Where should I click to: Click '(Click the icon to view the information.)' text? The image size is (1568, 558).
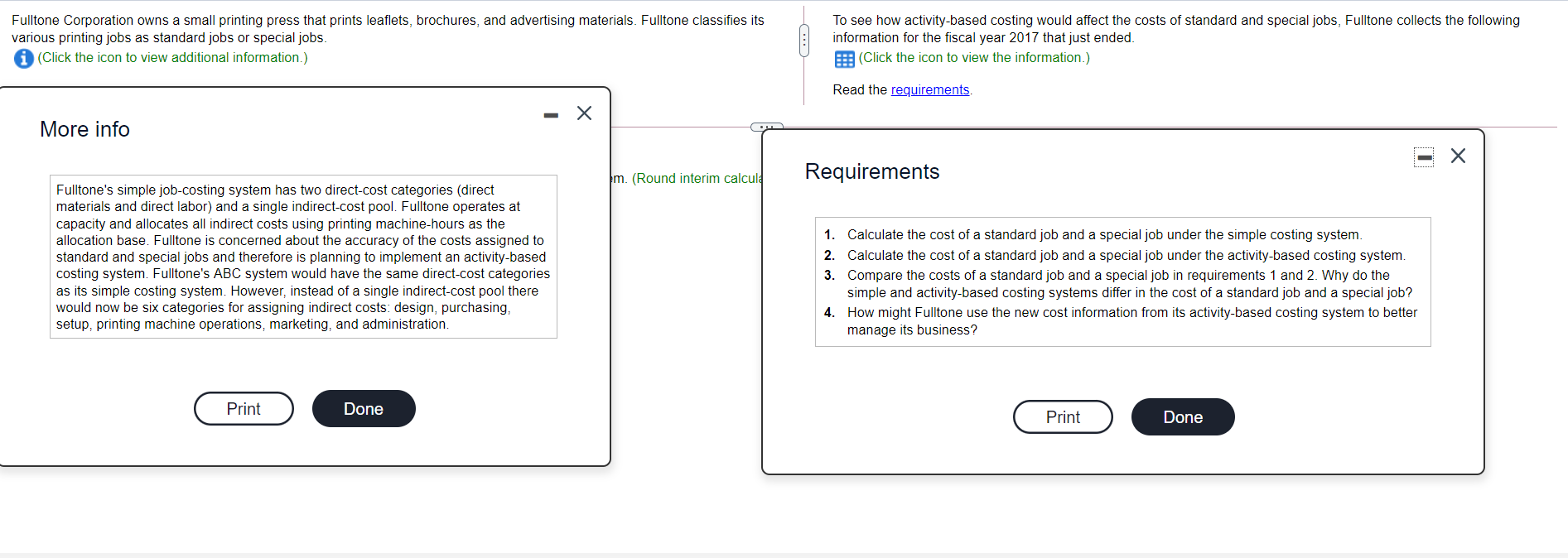pyautogui.click(x=974, y=58)
